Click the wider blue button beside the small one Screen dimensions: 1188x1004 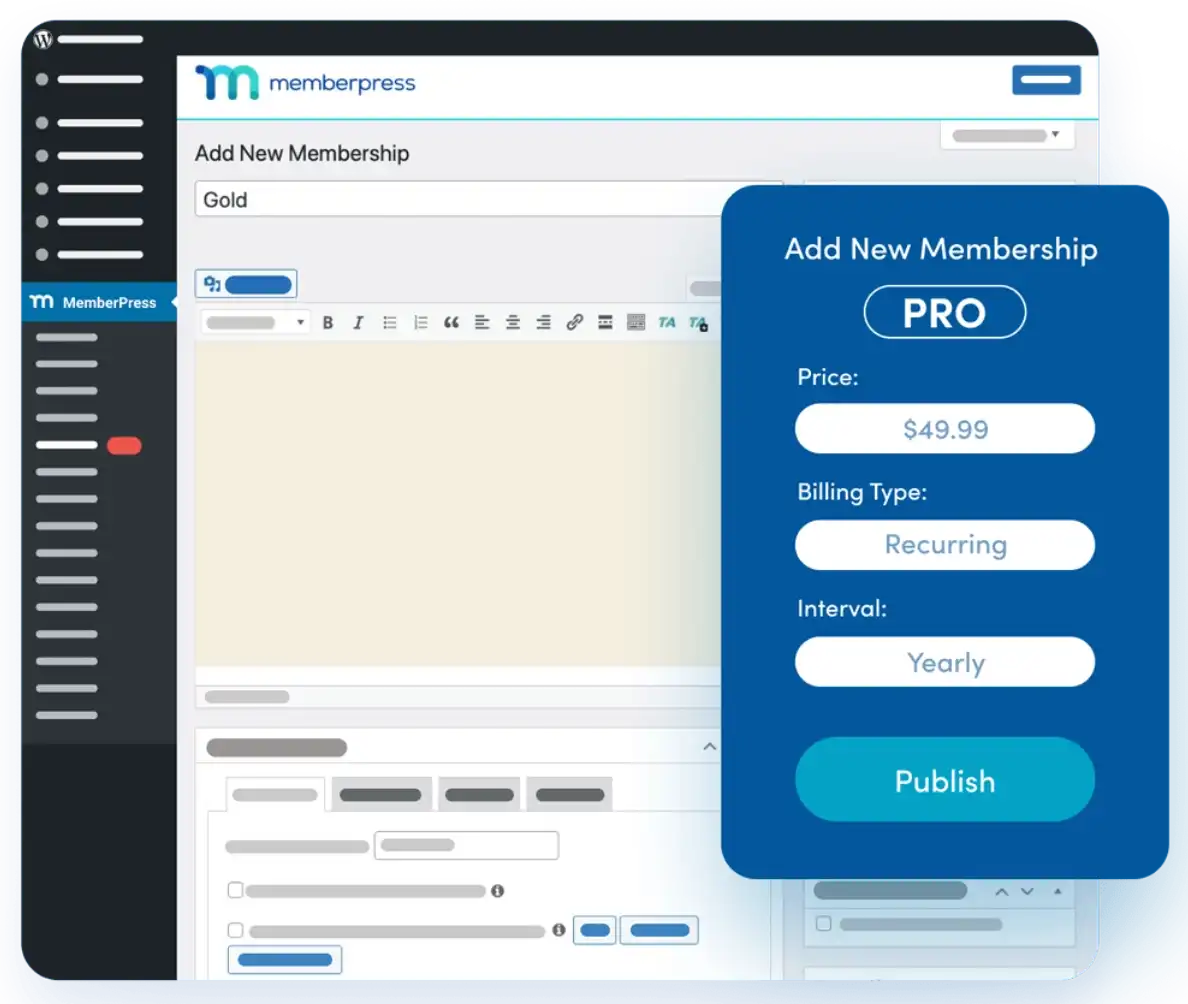coord(659,930)
